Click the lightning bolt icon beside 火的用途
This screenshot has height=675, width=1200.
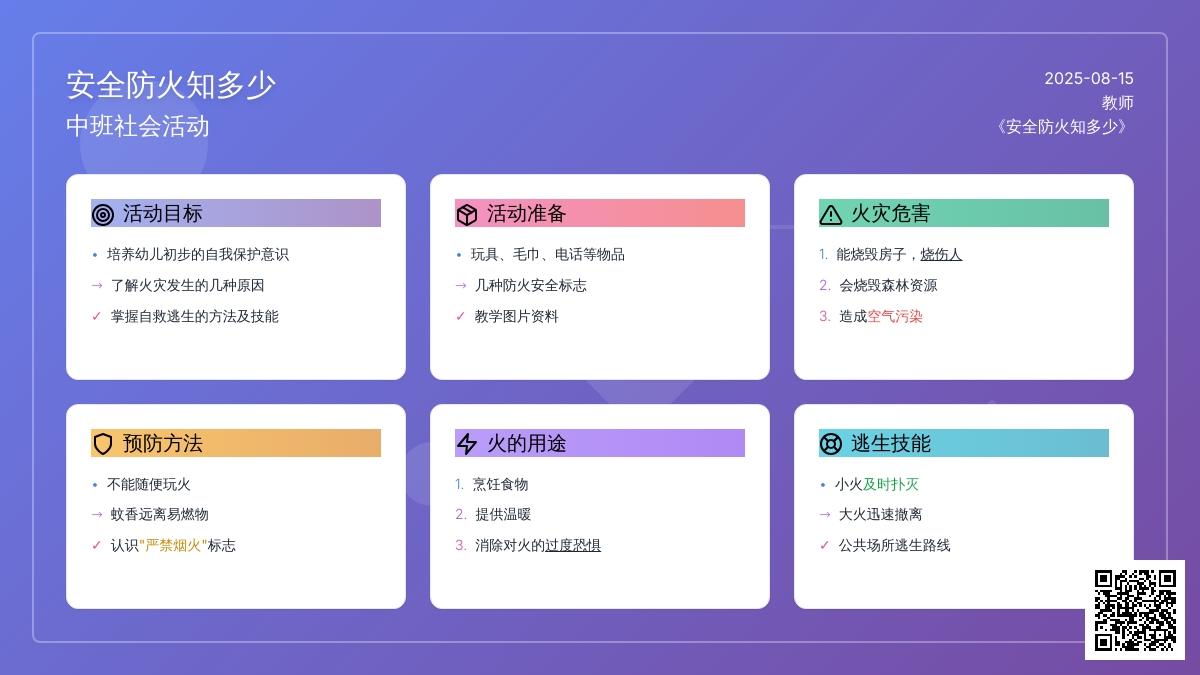tap(467, 444)
